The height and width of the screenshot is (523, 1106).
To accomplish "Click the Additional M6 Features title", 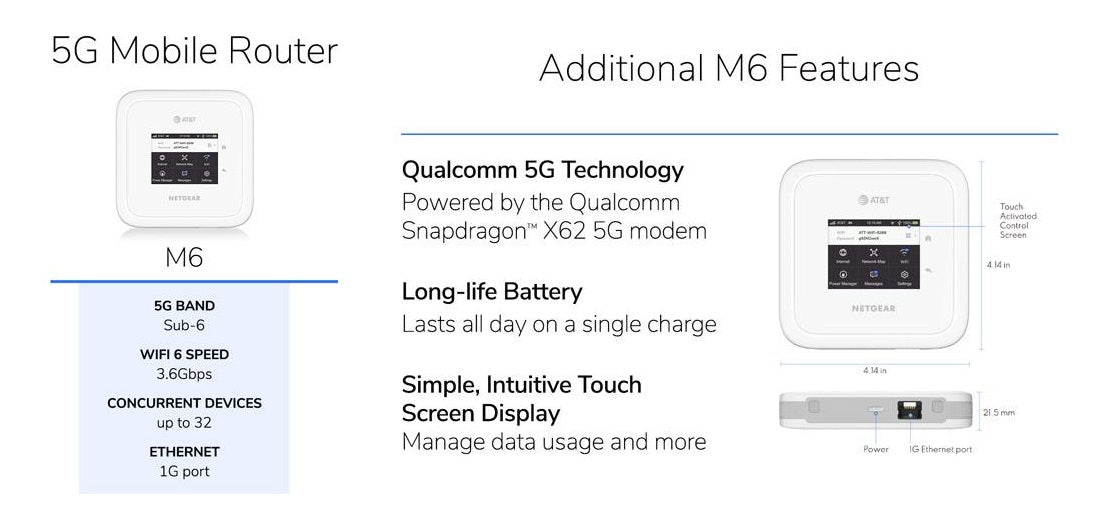I will [729, 68].
